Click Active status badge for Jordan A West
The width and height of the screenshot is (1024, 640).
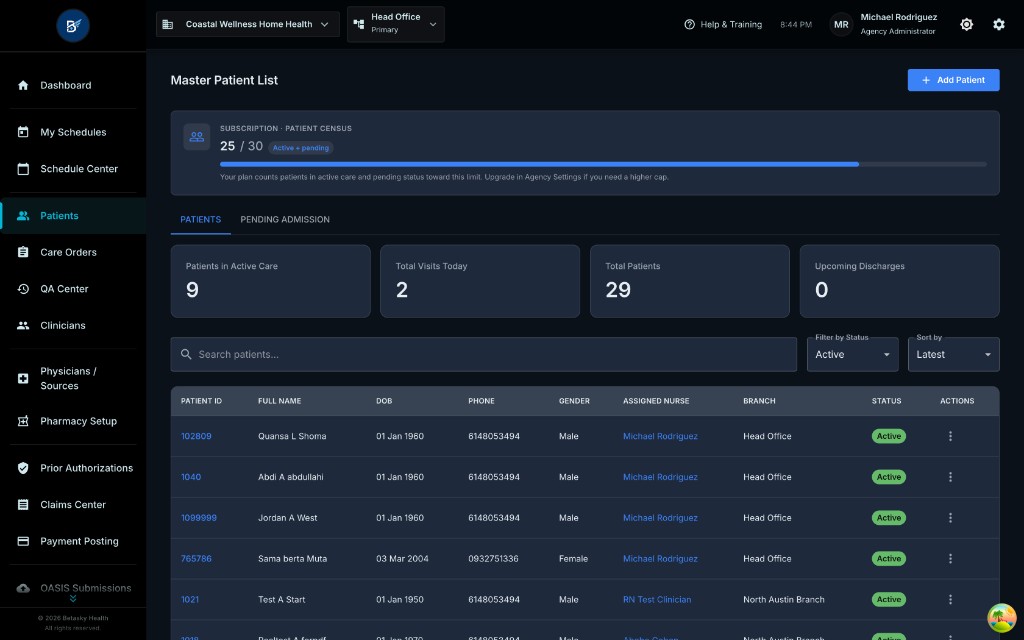tap(888, 518)
